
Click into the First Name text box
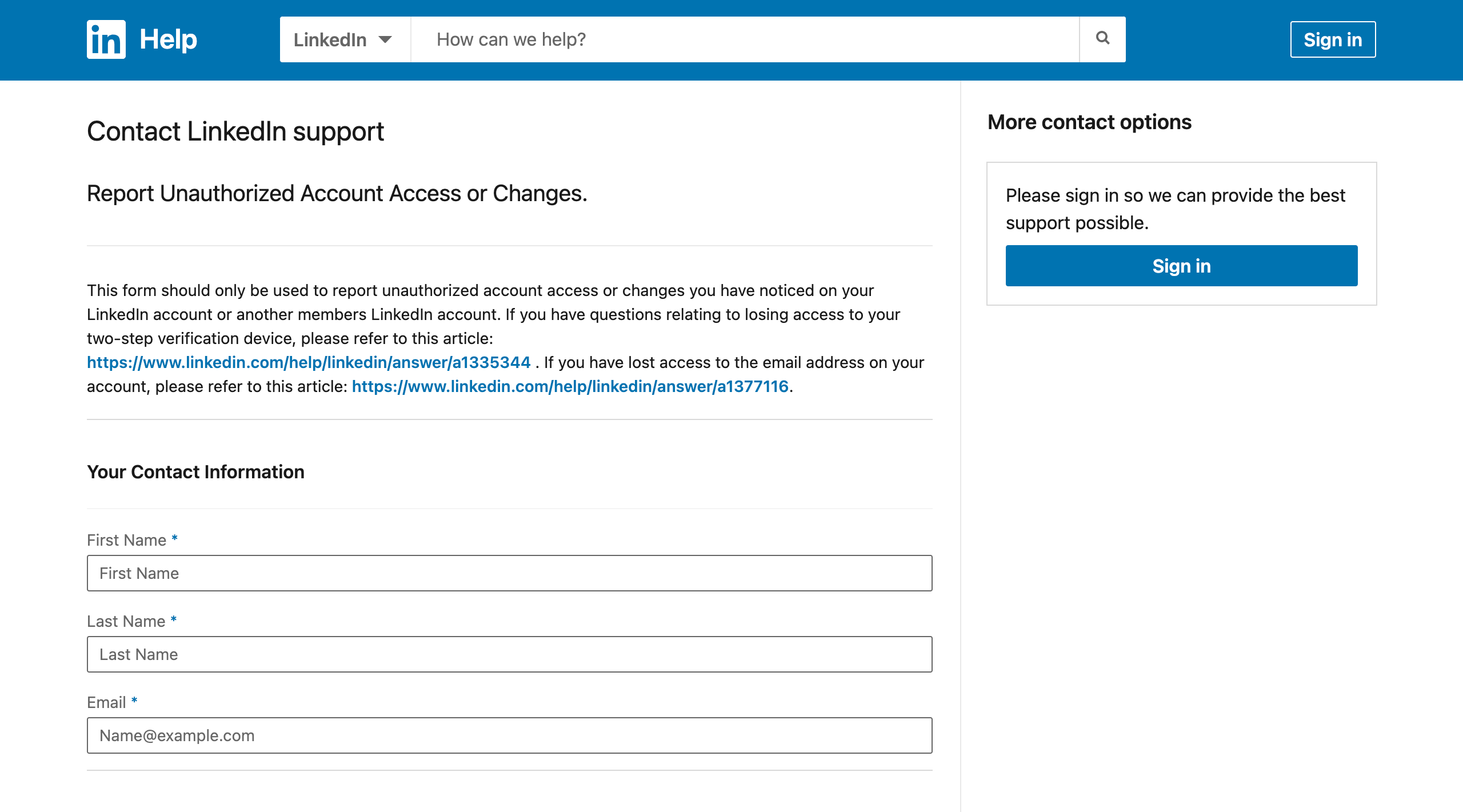click(x=509, y=573)
